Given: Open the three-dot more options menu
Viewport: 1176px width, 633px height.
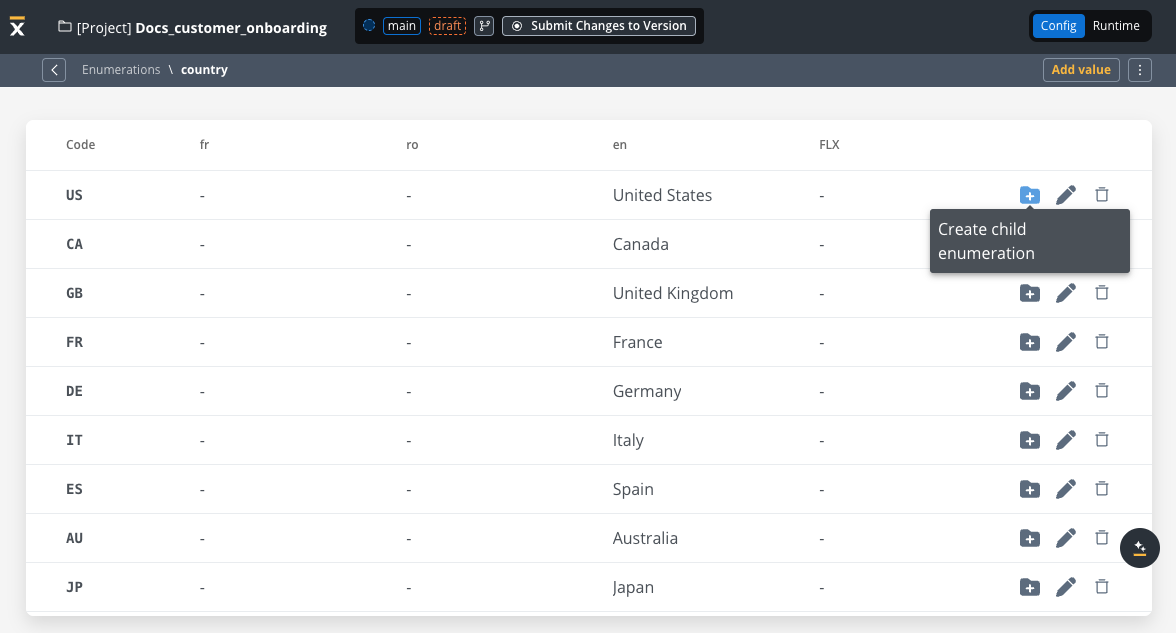Looking at the screenshot, I should tap(1139, 70).
